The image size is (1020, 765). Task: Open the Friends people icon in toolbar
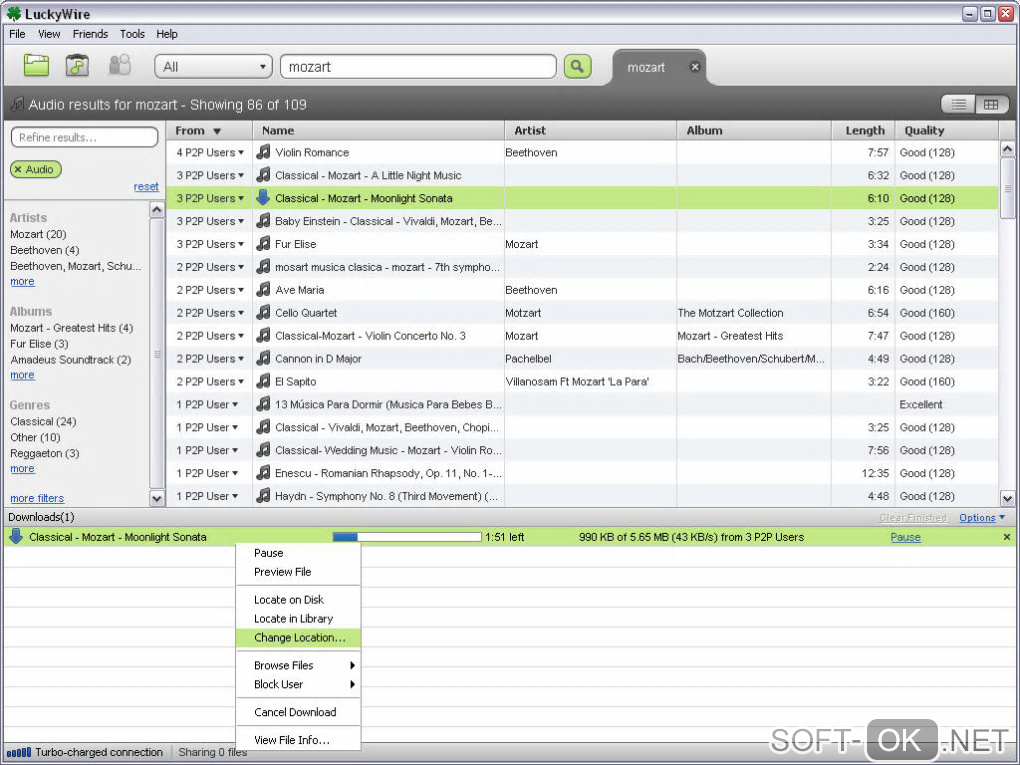click(120, 65)
